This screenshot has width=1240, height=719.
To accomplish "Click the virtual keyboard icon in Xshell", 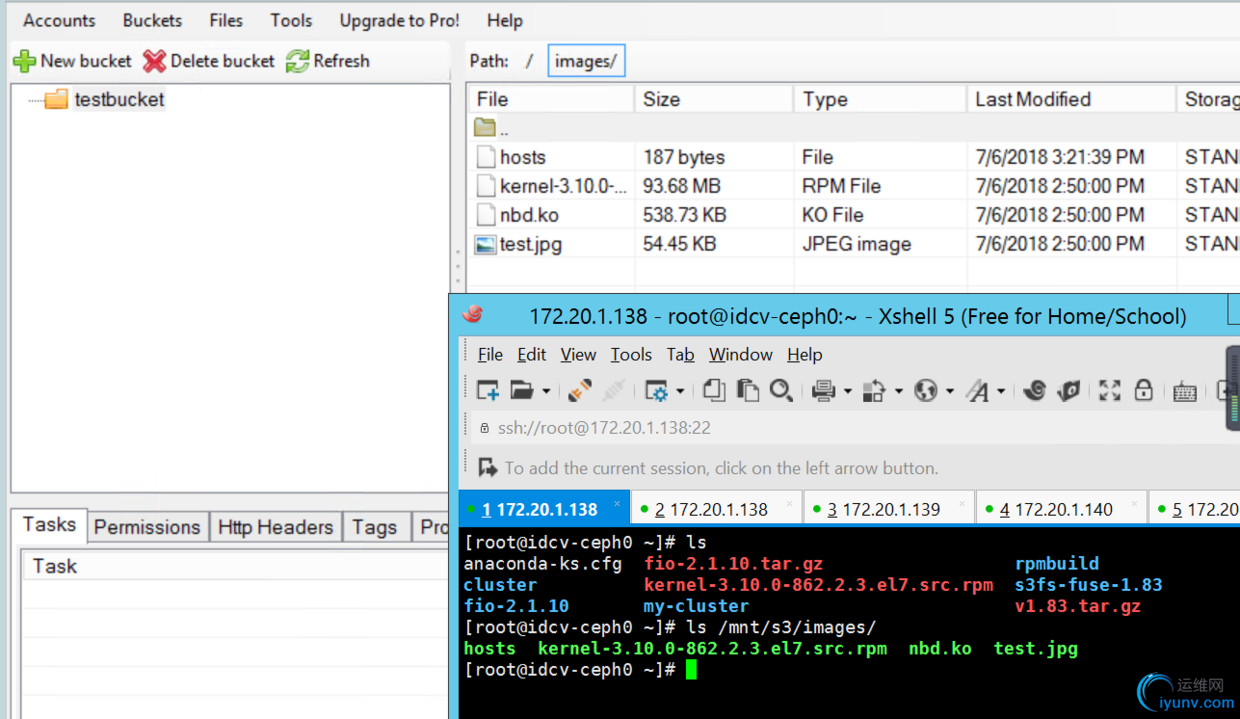I will point(1185,392).
